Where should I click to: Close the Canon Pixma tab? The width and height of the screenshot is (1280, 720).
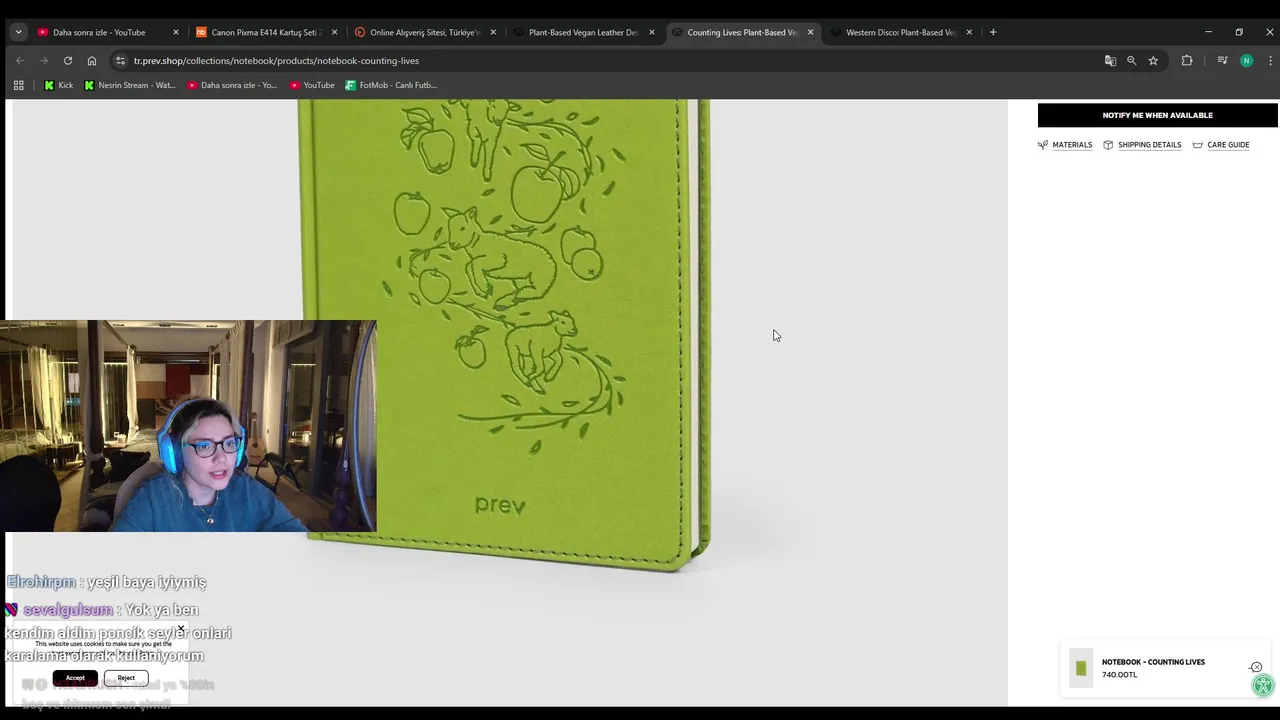point(334,32)
